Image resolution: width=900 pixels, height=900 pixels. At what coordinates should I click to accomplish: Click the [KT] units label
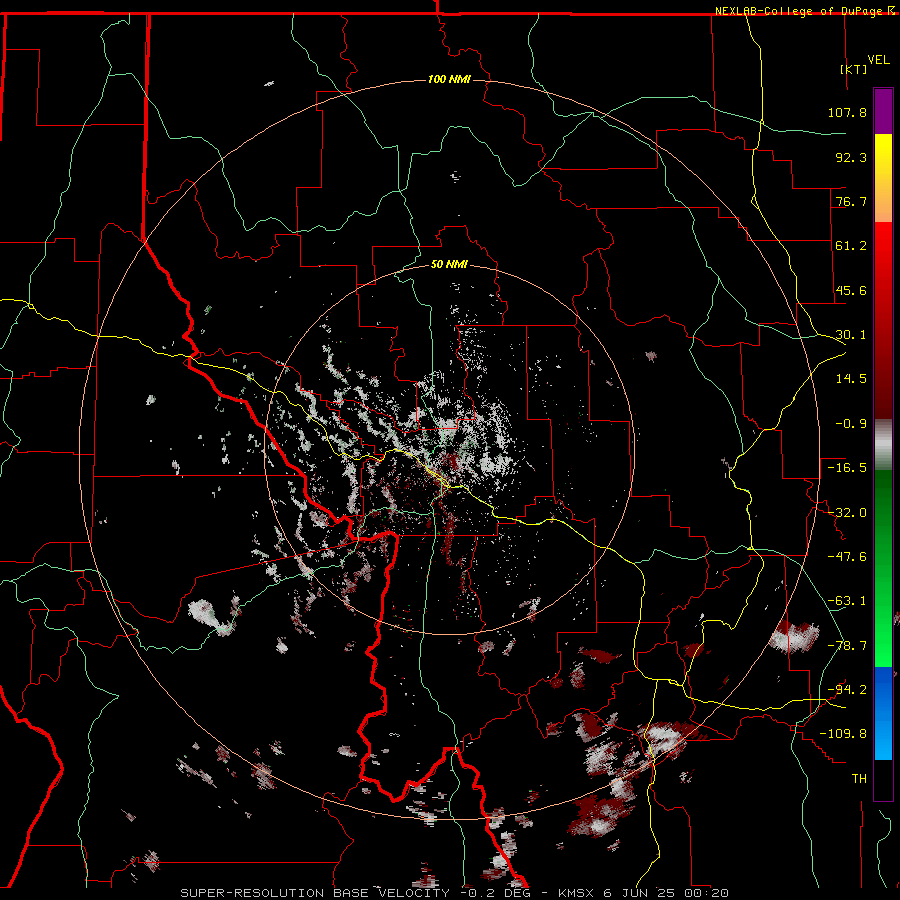854,69
